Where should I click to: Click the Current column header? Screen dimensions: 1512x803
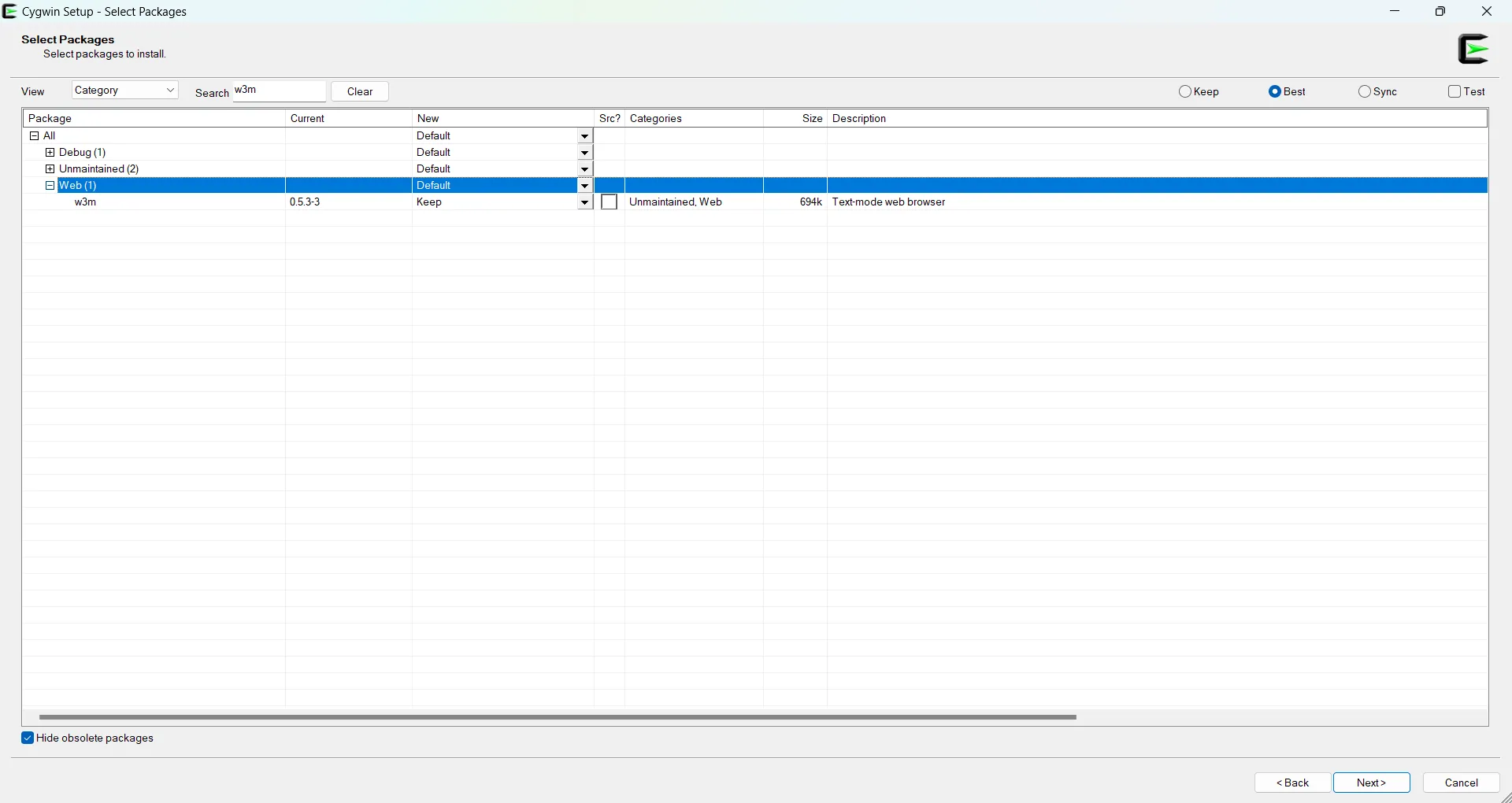coord(349,119)
